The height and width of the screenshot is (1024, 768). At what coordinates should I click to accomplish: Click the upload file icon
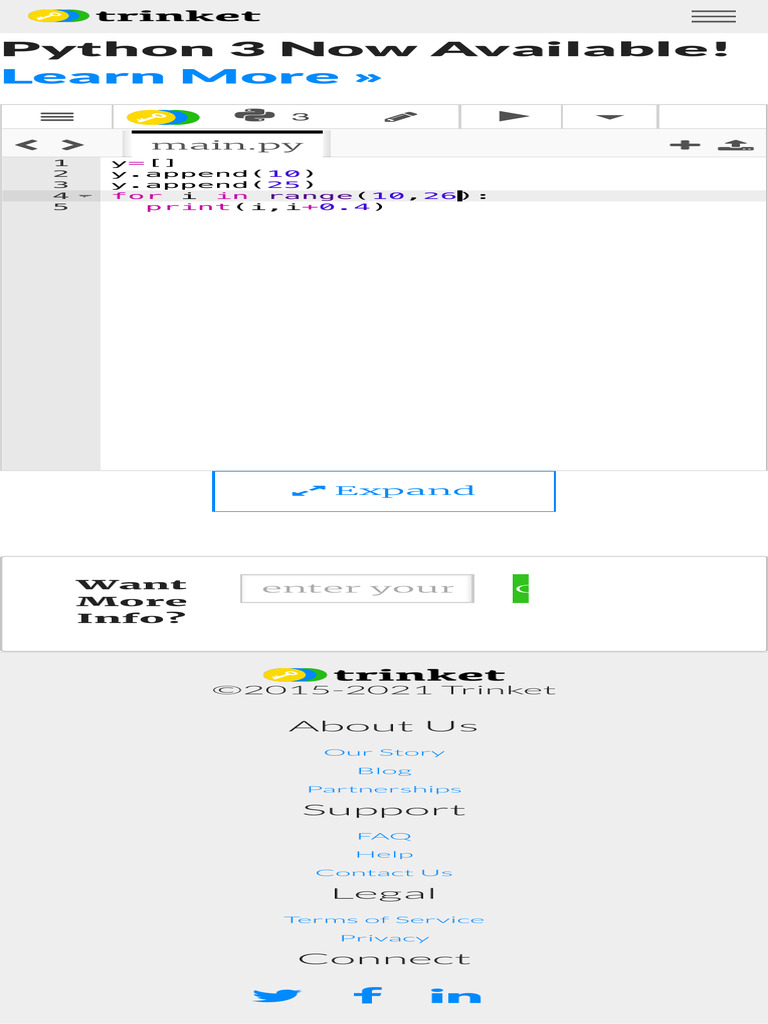click(x=735, y=145)
